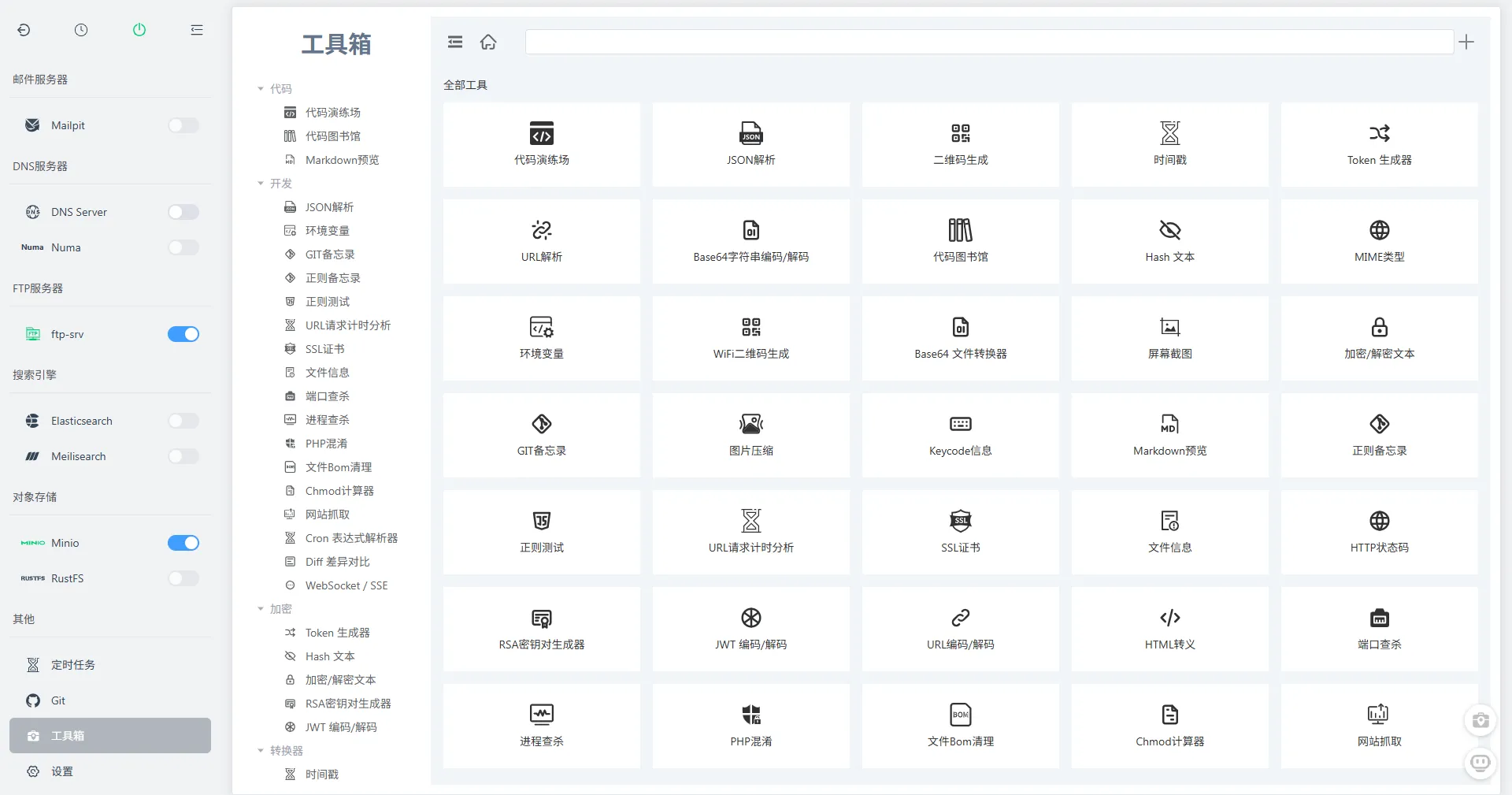Click the 工具箱 panel heading

click(x=336, y=44)
